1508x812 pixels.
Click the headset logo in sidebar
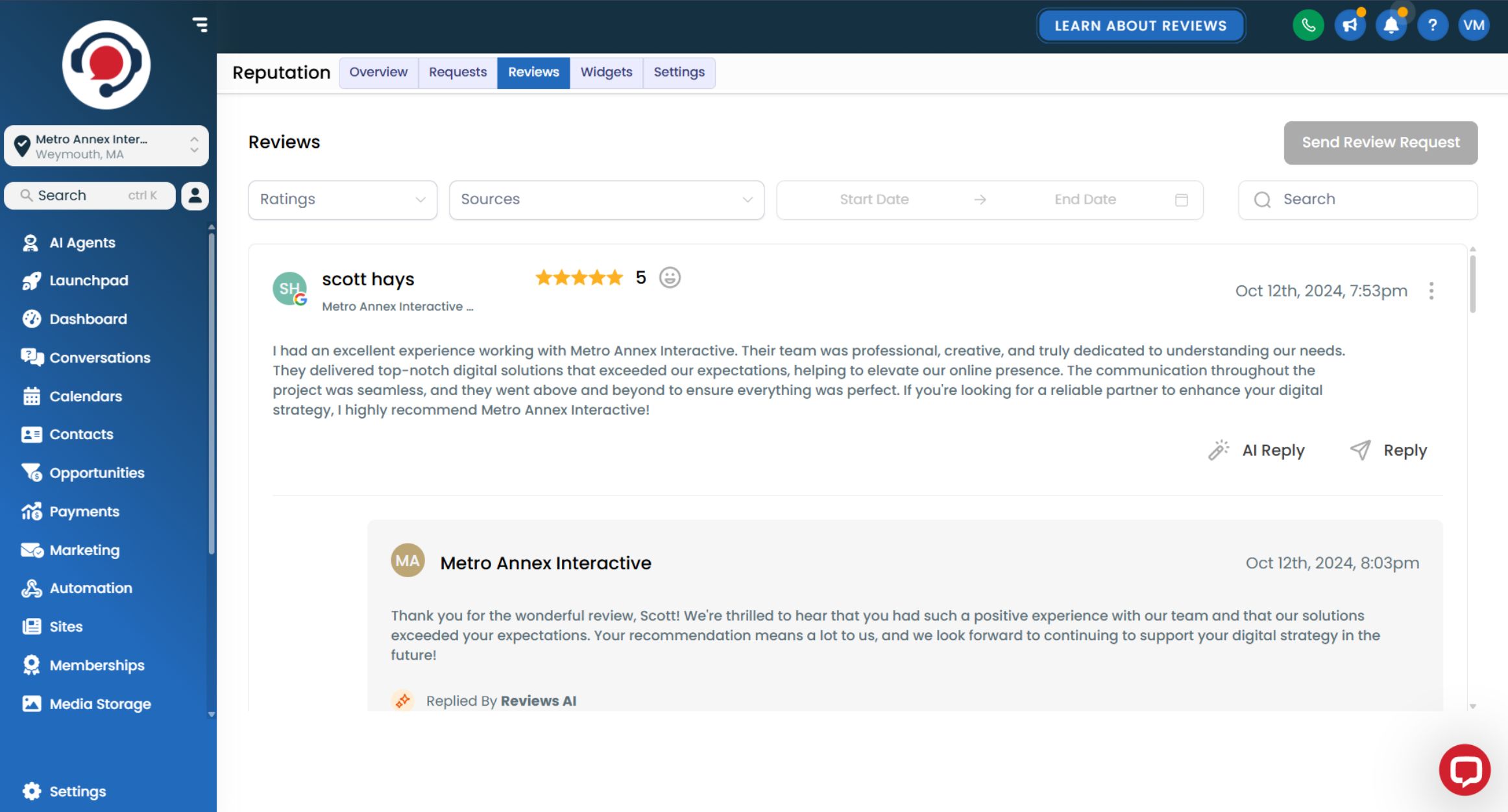(106, 65)
